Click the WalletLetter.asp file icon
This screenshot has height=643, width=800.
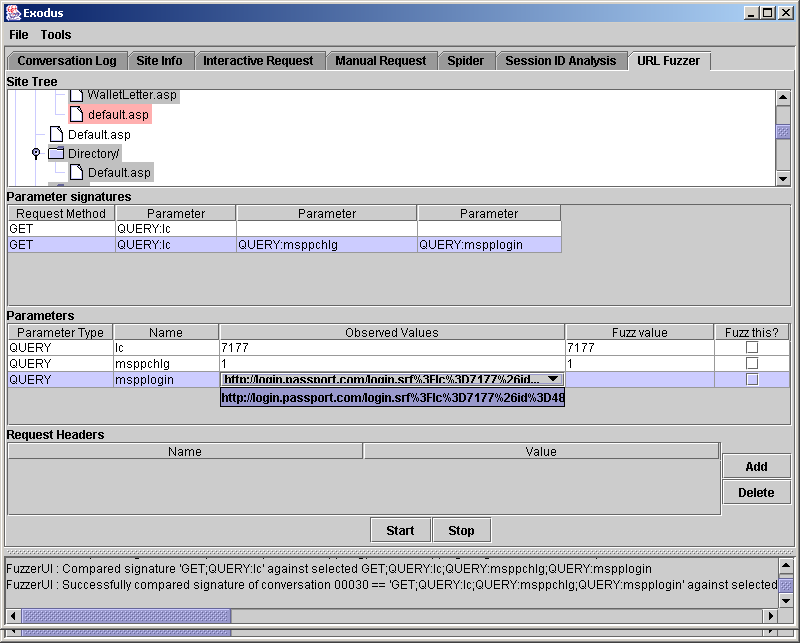(x=76, y=95)
